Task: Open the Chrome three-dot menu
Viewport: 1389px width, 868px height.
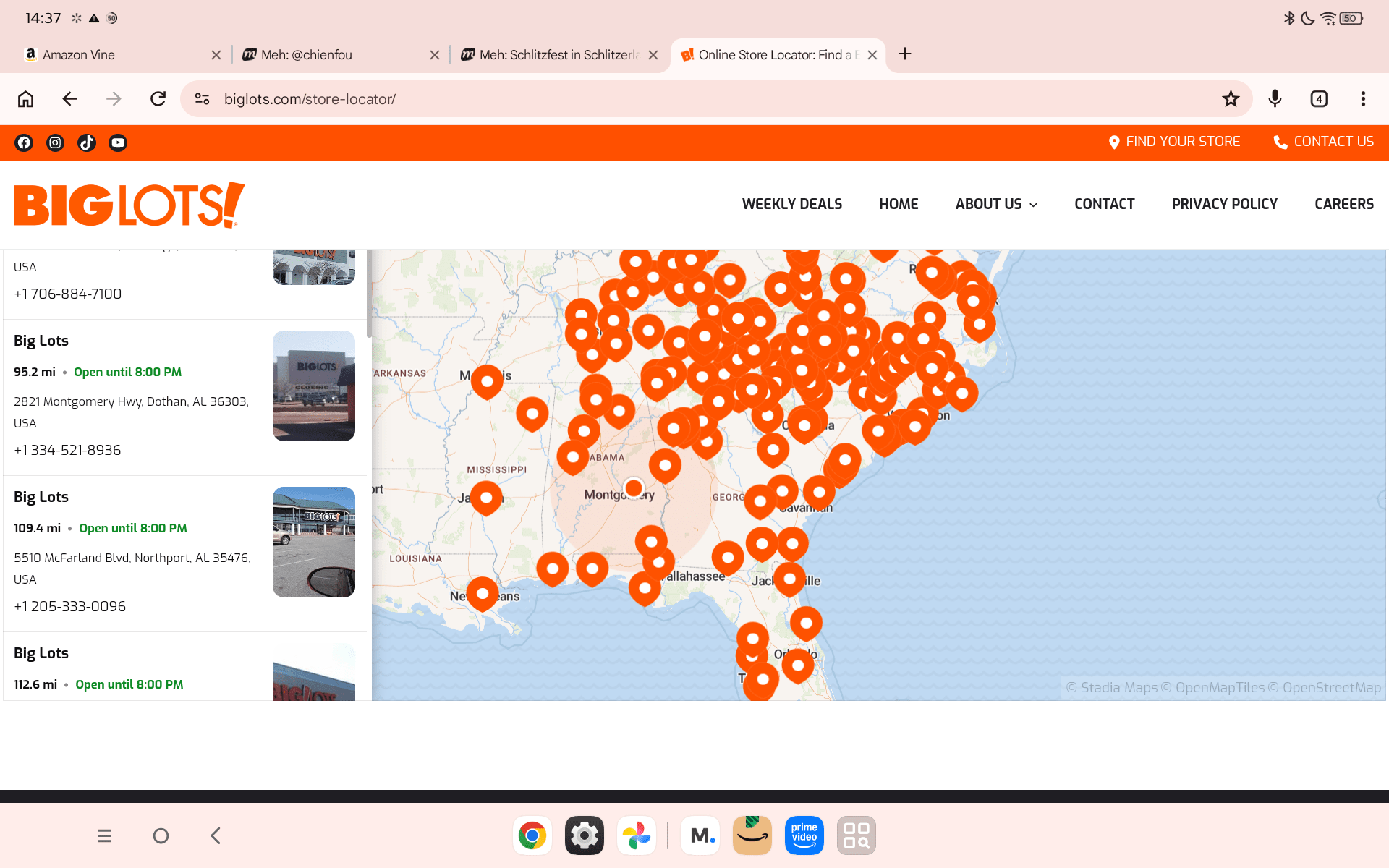Action: [x=1363, y=99]
